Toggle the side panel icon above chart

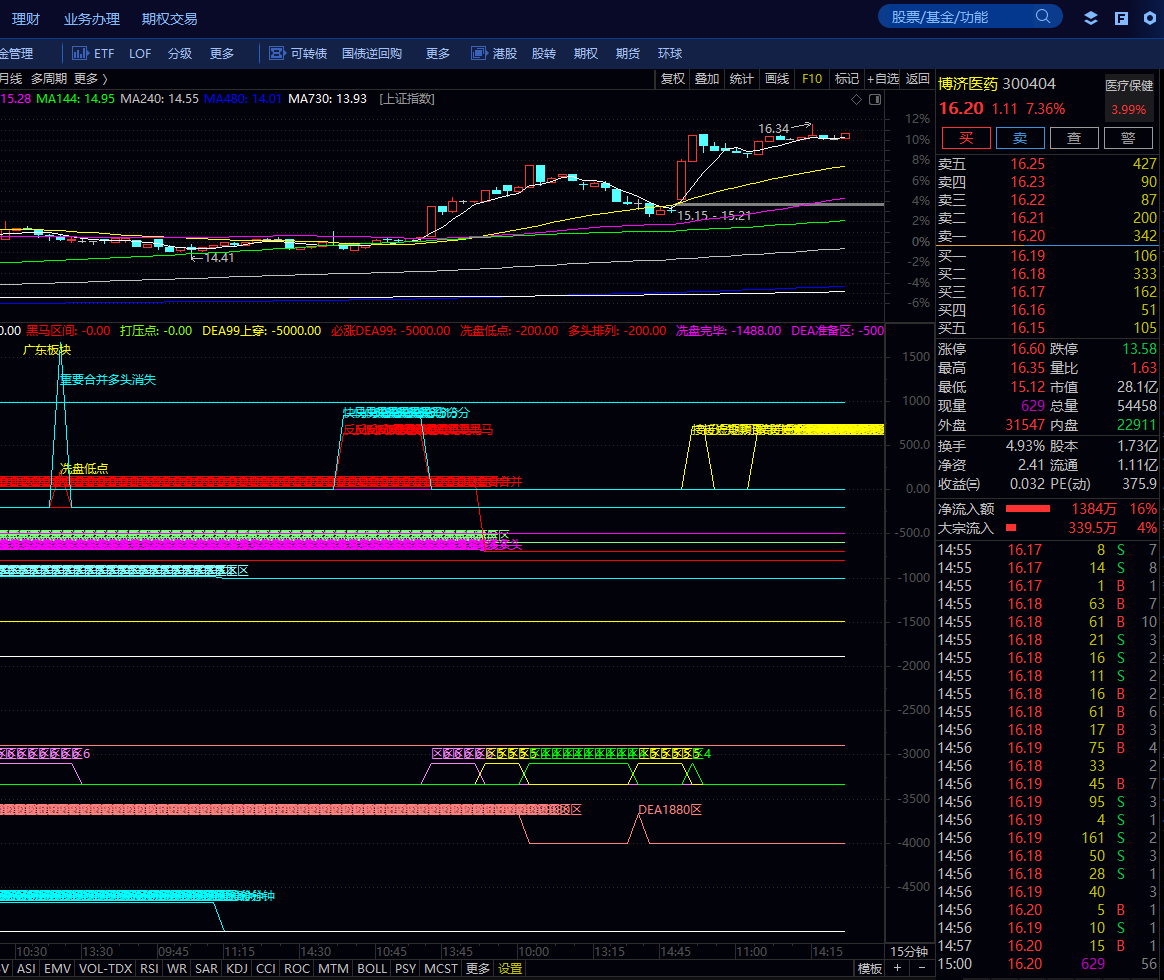click(x=875, y=99)
